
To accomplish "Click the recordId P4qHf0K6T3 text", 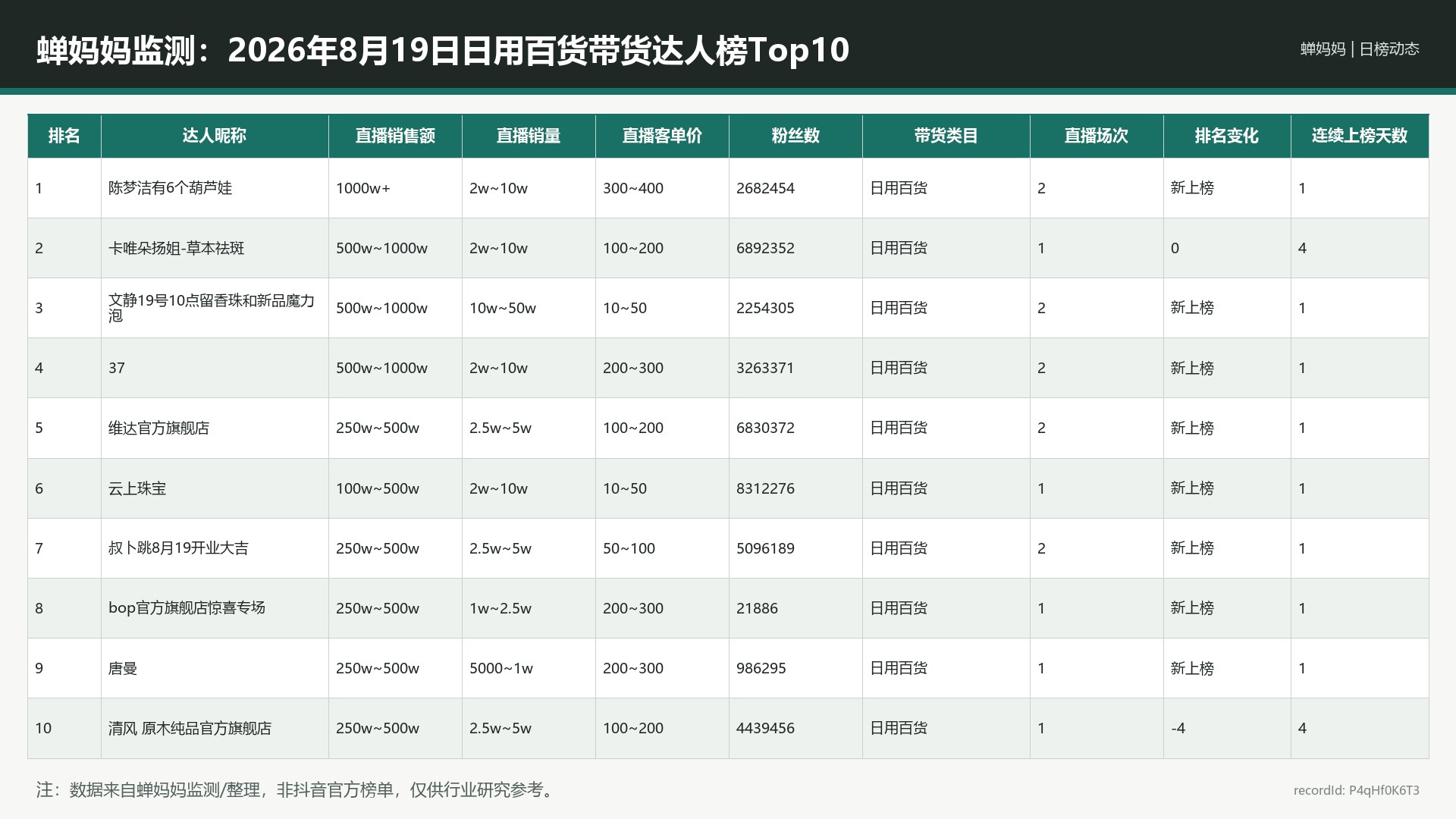I will [x=1357, y=790].
